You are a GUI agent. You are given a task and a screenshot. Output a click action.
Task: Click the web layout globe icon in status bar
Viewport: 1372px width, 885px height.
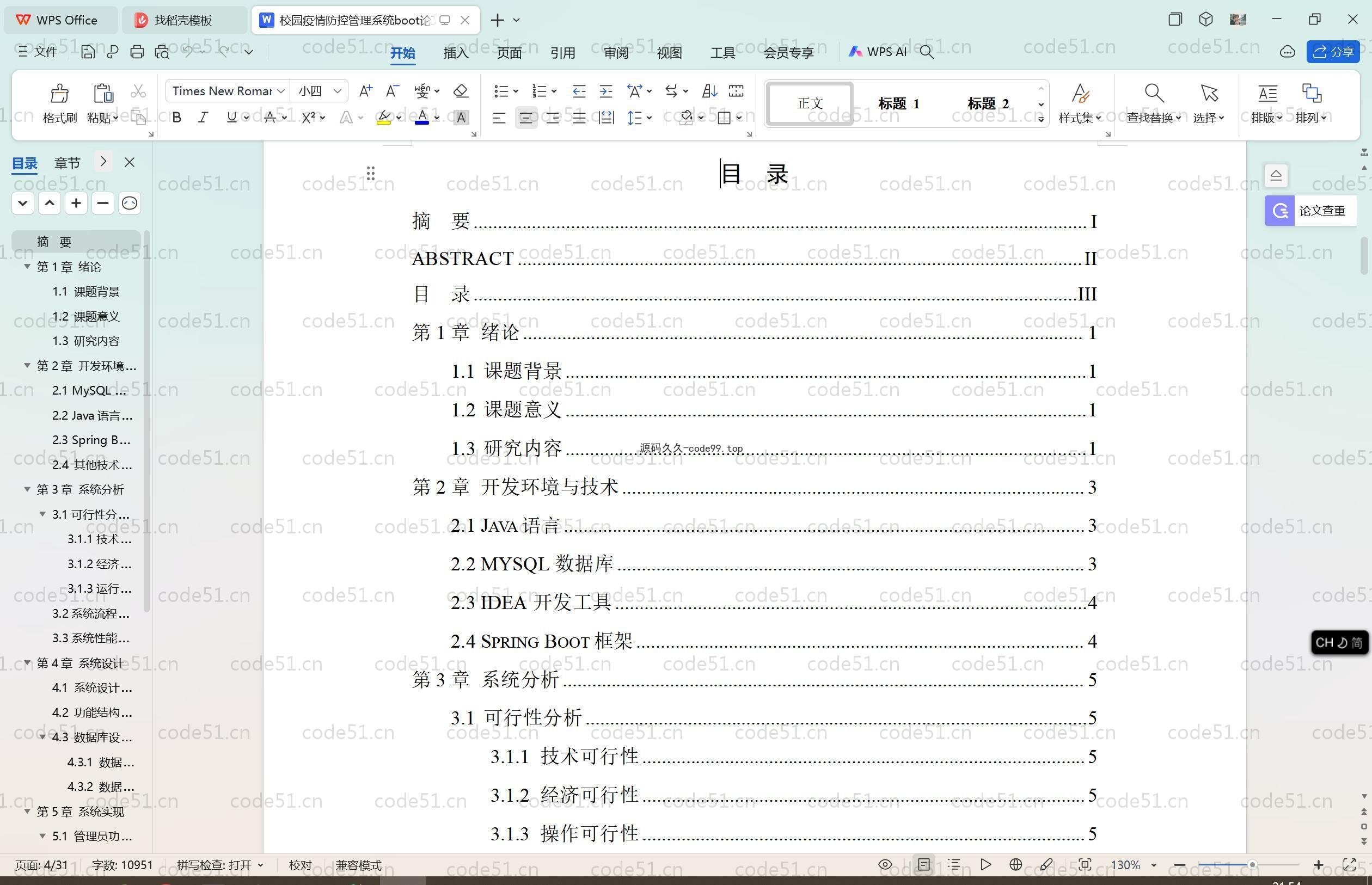[x=1015, y=864]
